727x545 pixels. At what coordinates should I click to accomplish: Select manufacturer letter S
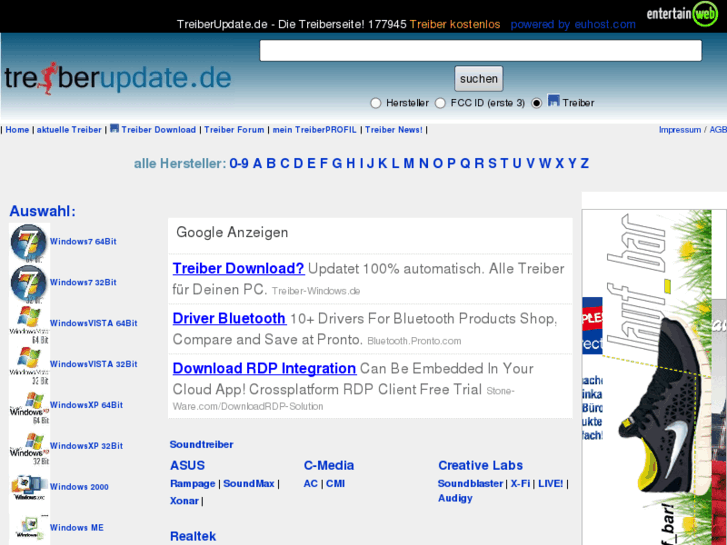492,163
